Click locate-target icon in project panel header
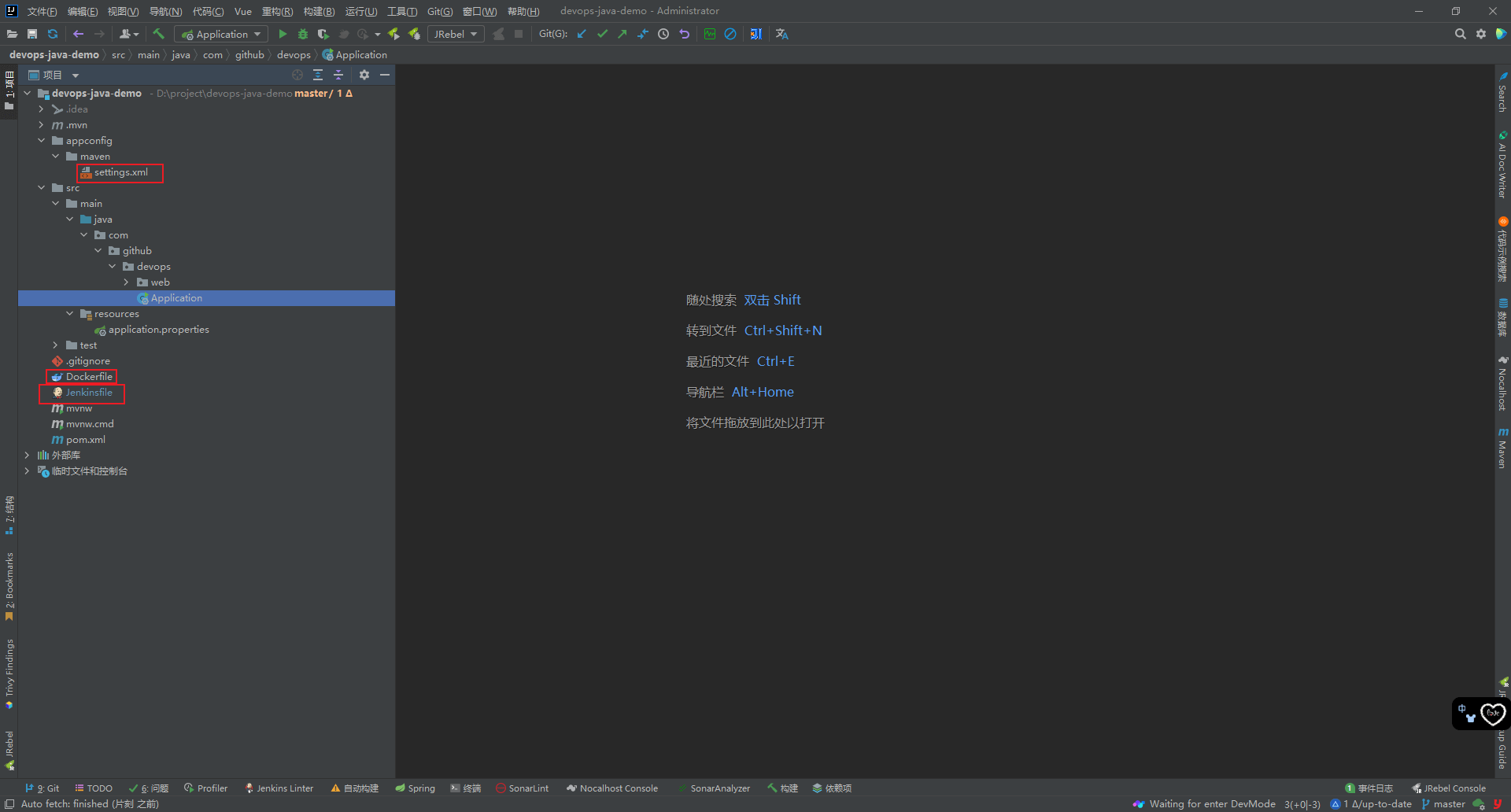Image resolution: width=1511 pixels, height=812 pixels. click(297, 75)
